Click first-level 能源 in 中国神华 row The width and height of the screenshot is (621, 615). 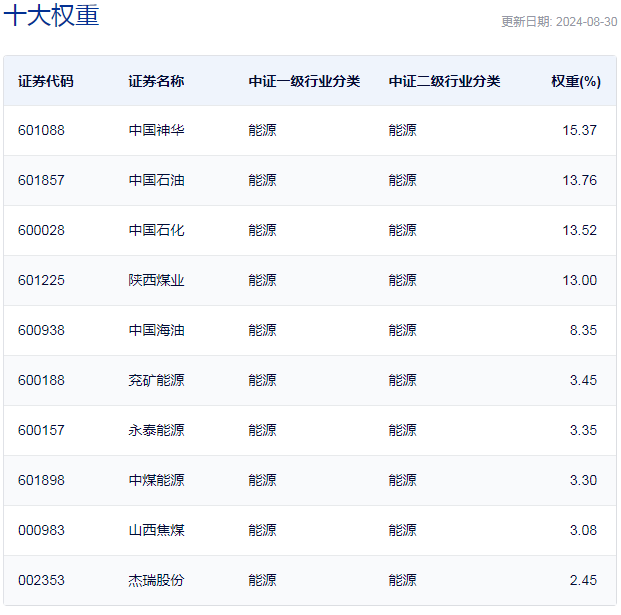pos(262,130)
